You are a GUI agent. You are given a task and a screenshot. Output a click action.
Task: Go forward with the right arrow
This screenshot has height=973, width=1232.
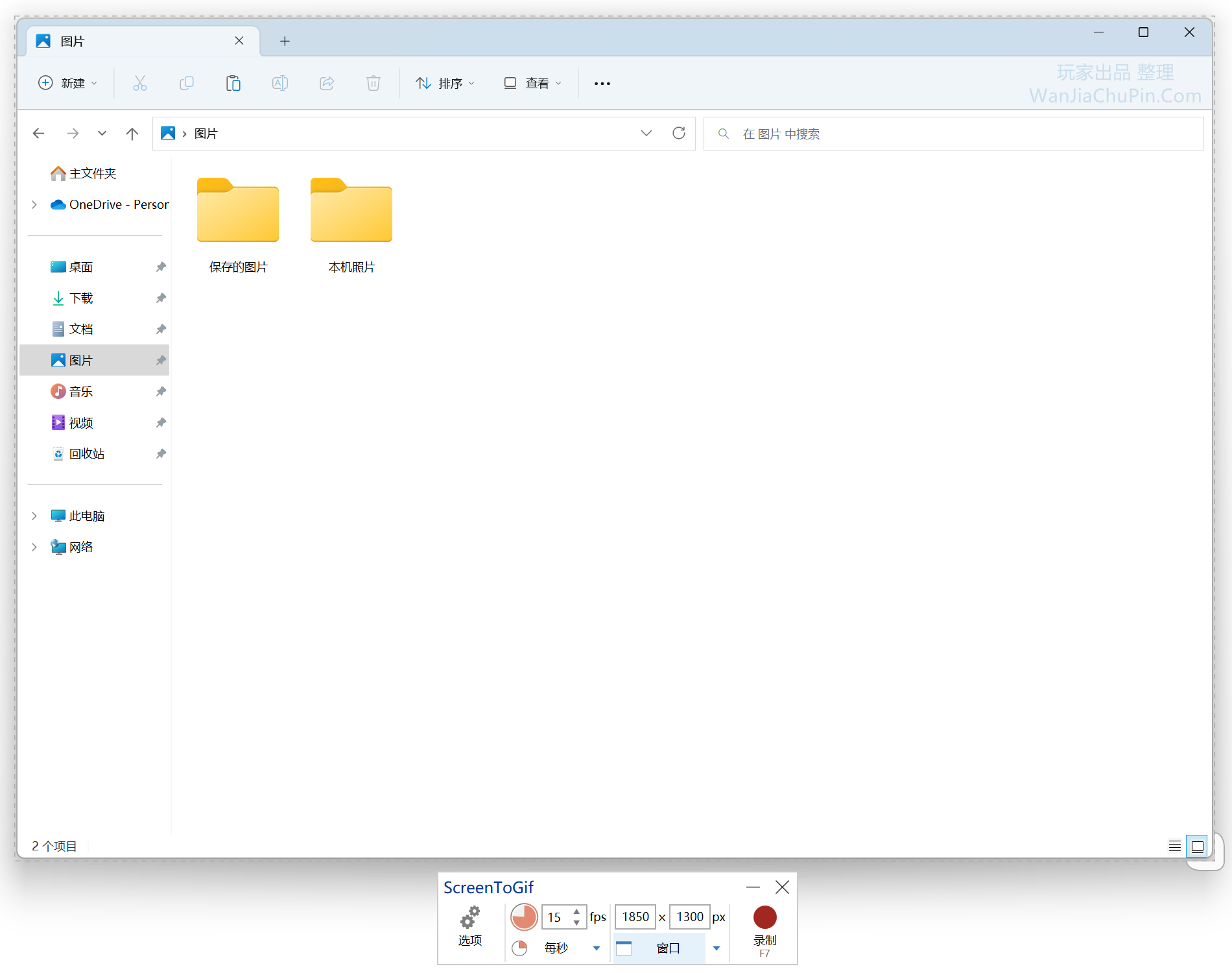(73, 134)
